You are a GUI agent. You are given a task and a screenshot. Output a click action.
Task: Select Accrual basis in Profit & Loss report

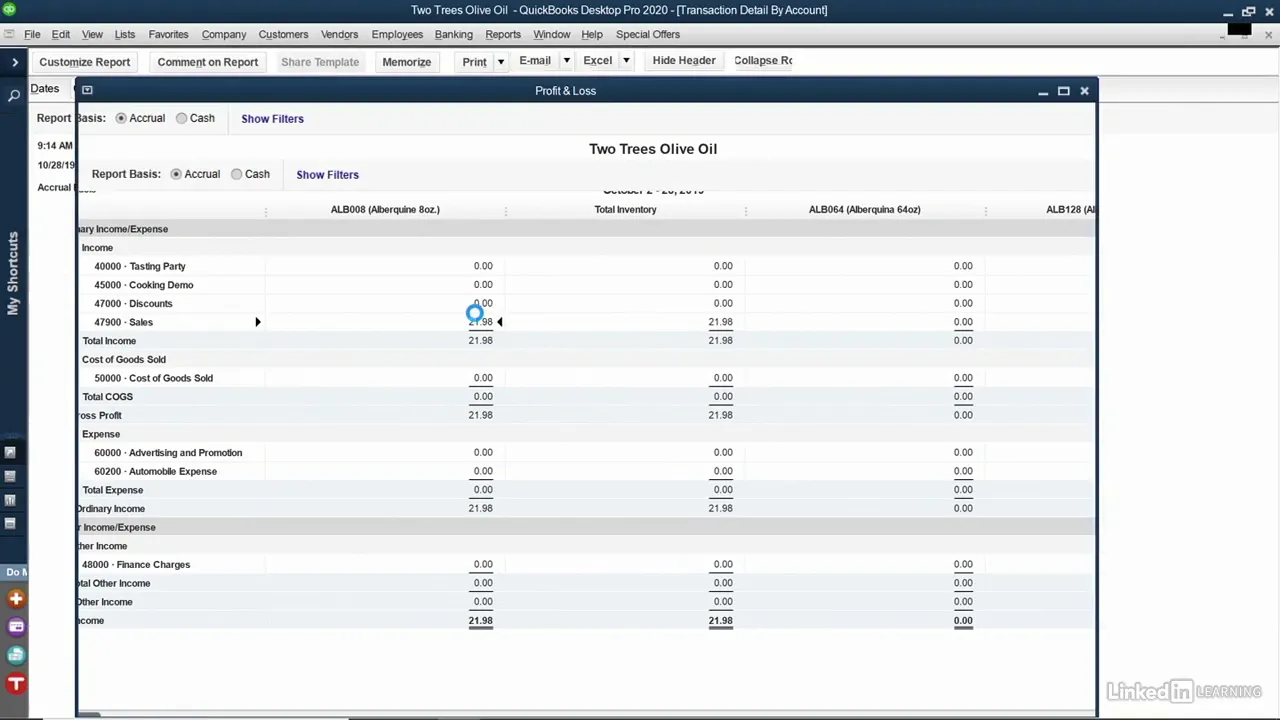pos(176,174)
